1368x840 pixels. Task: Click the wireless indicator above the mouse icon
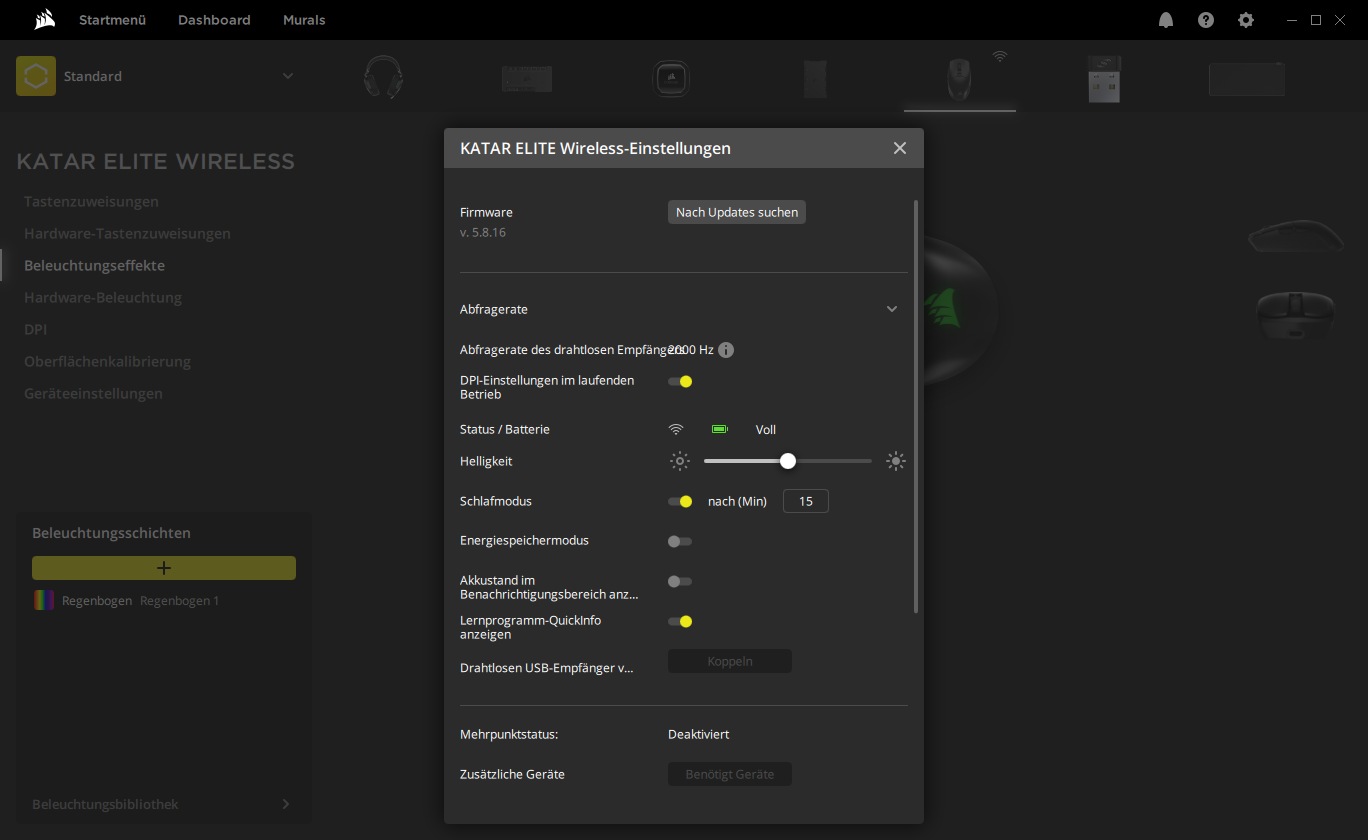click(999, 57)
